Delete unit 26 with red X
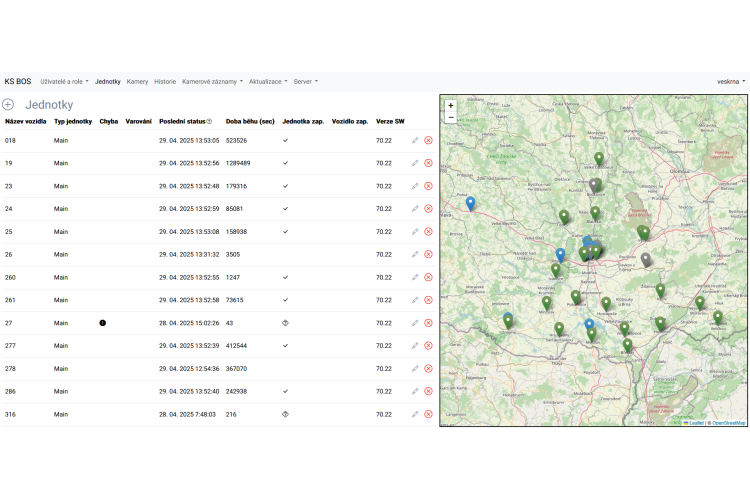 coord(429,255)
